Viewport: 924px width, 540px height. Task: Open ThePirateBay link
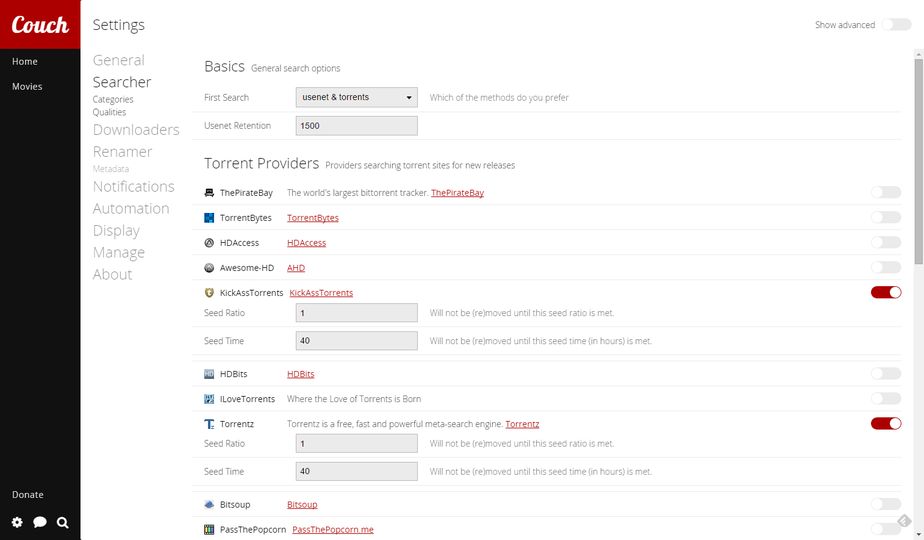pyautogui.click(x=457, y=193)
